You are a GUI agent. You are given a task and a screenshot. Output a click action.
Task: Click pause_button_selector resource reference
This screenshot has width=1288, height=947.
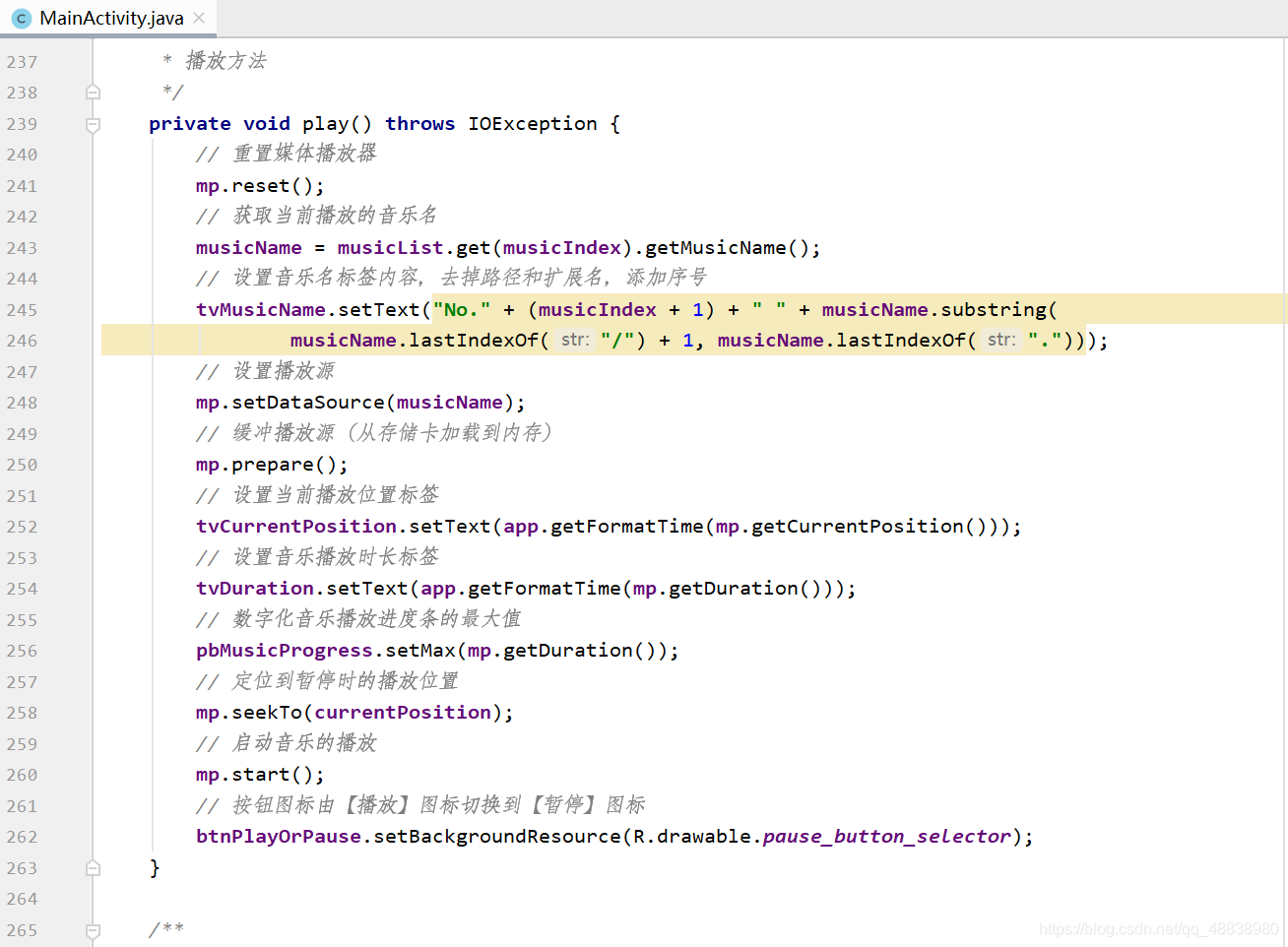(x=887, y=837)
